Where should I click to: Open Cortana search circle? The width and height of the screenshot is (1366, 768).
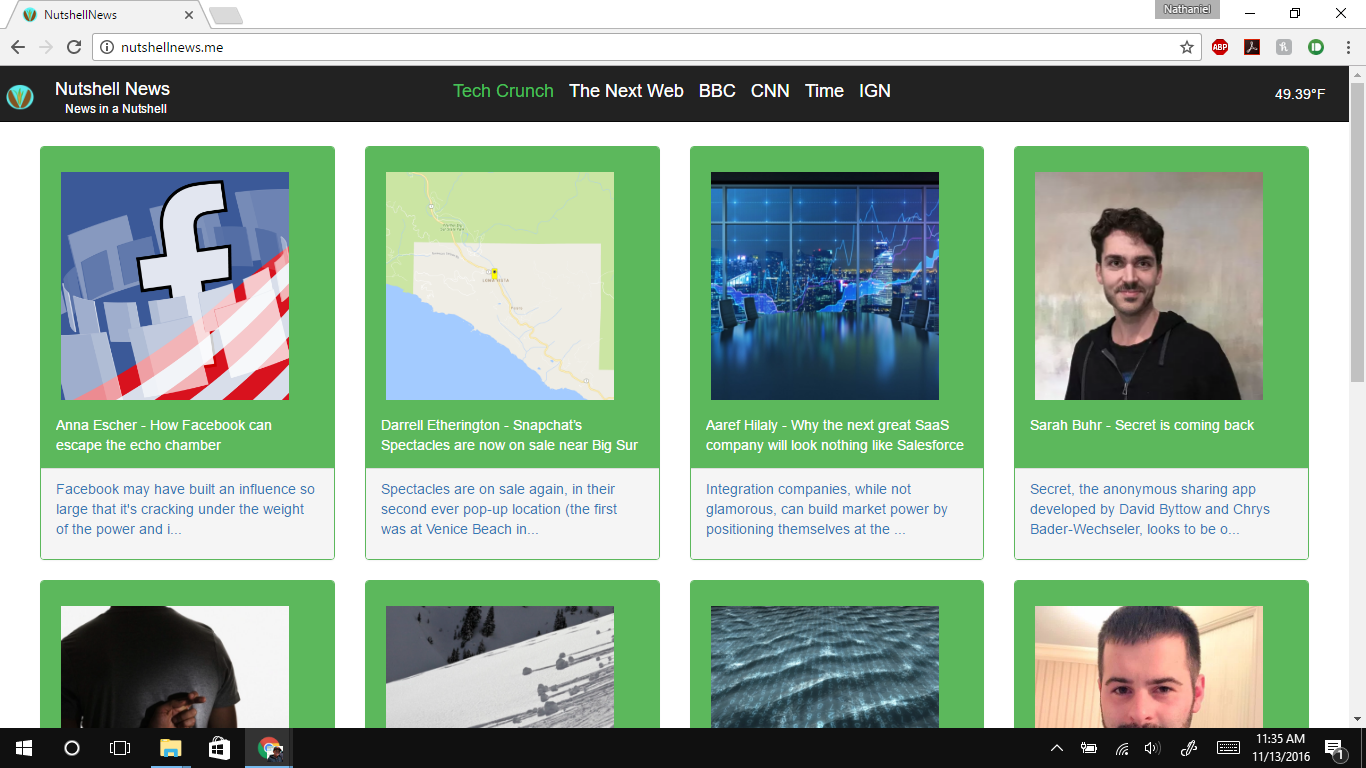[72, 748]
